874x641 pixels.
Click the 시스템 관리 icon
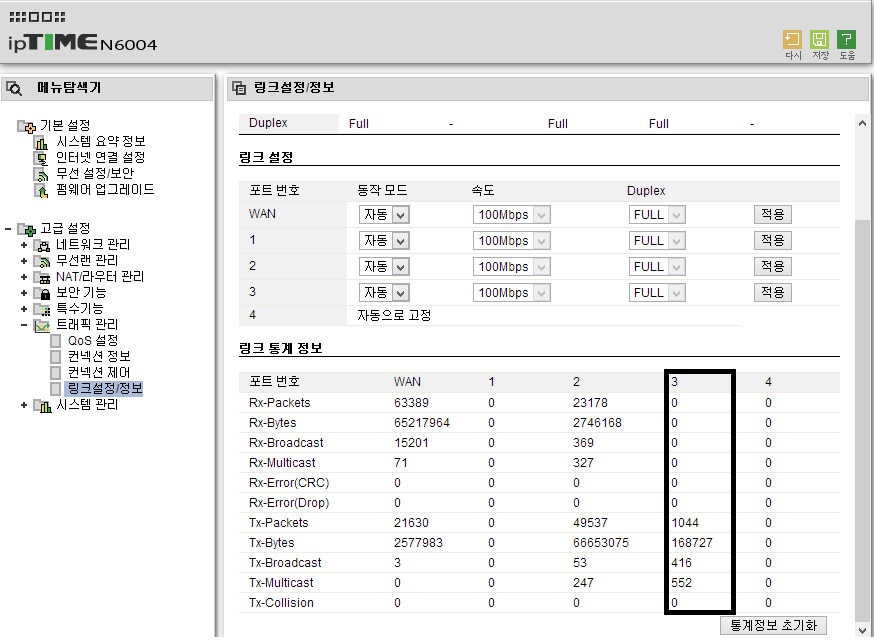pos(42,406)
